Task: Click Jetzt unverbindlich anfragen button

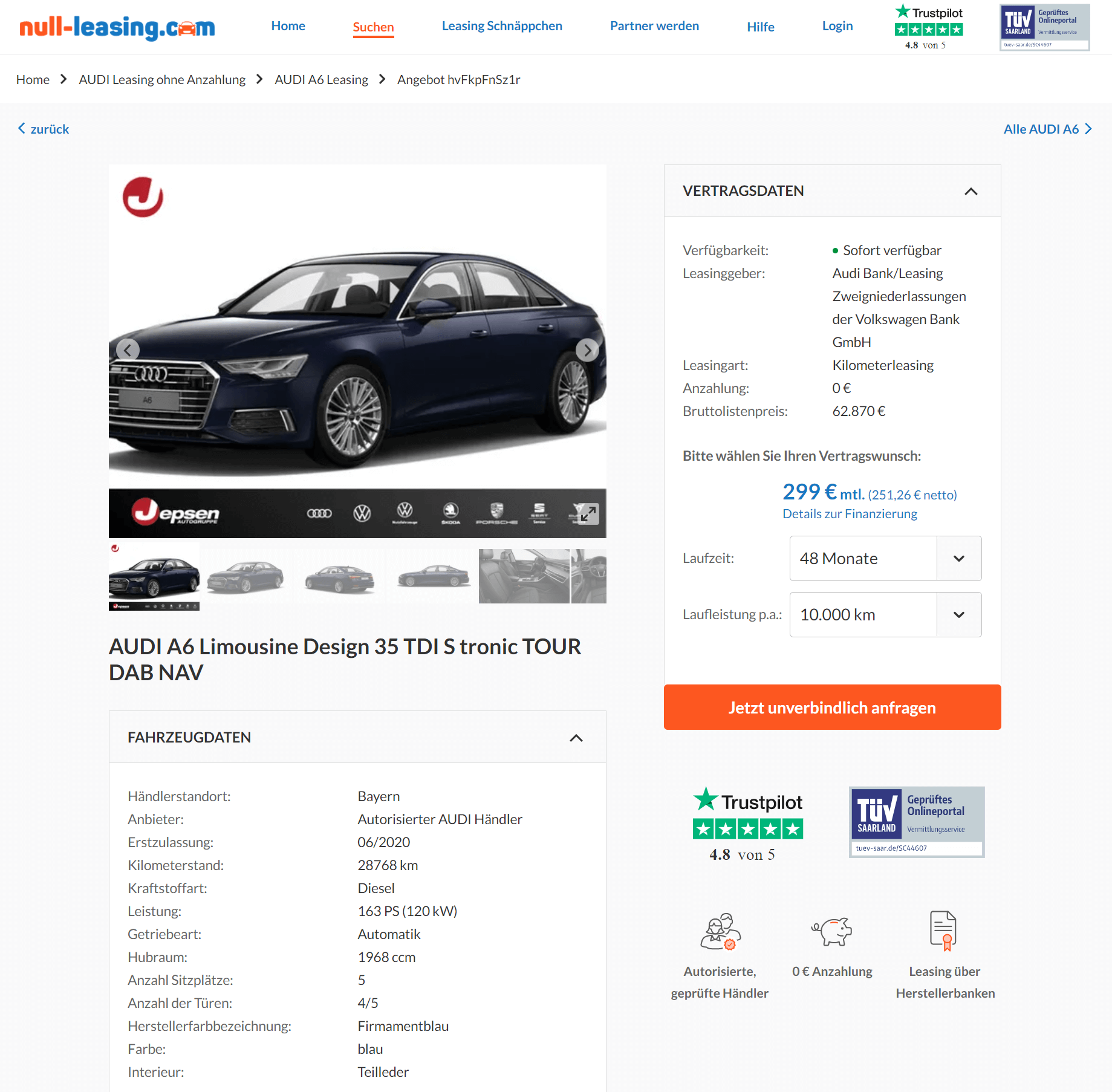Action: coord(832,707)
